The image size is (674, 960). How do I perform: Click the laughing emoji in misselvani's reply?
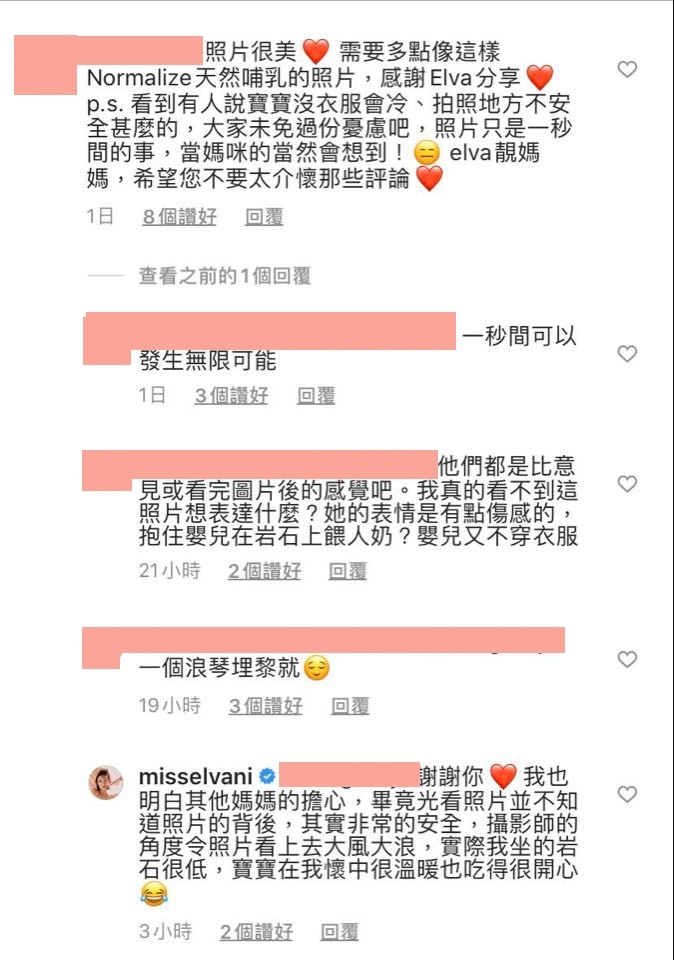(154, 894)
